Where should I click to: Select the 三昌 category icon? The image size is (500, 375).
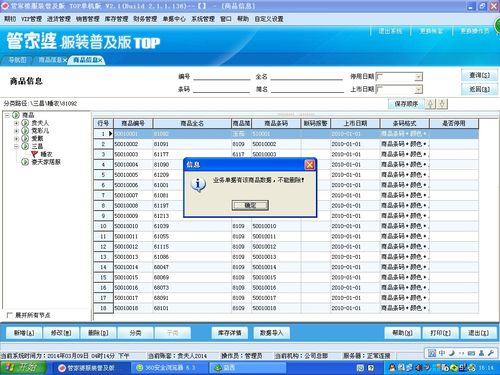click(x=25, y=146)
